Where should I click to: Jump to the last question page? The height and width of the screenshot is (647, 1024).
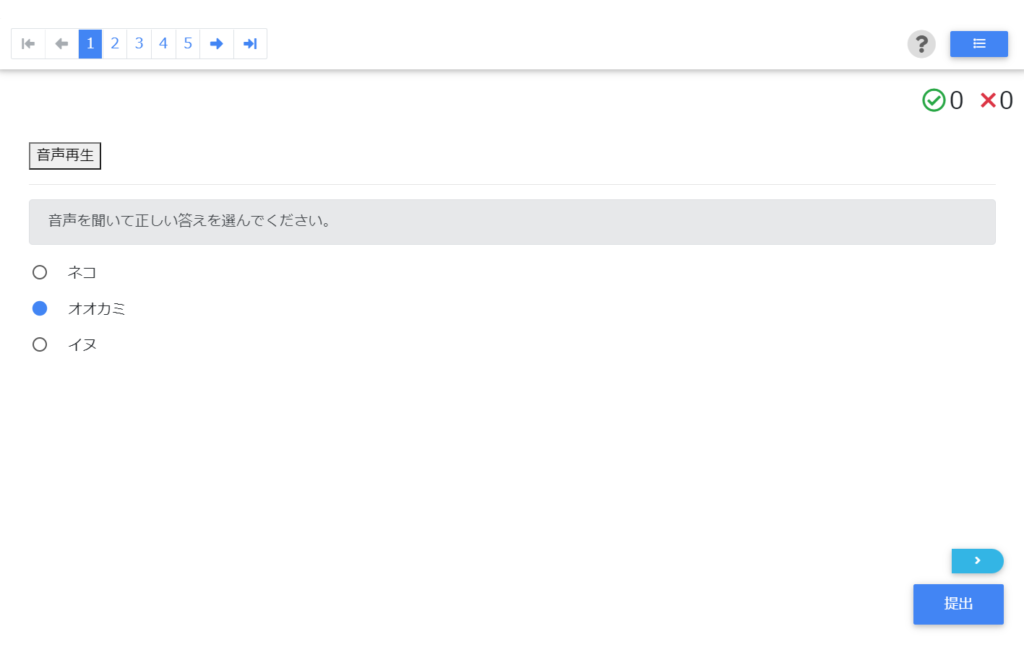[x=250, y=44]
